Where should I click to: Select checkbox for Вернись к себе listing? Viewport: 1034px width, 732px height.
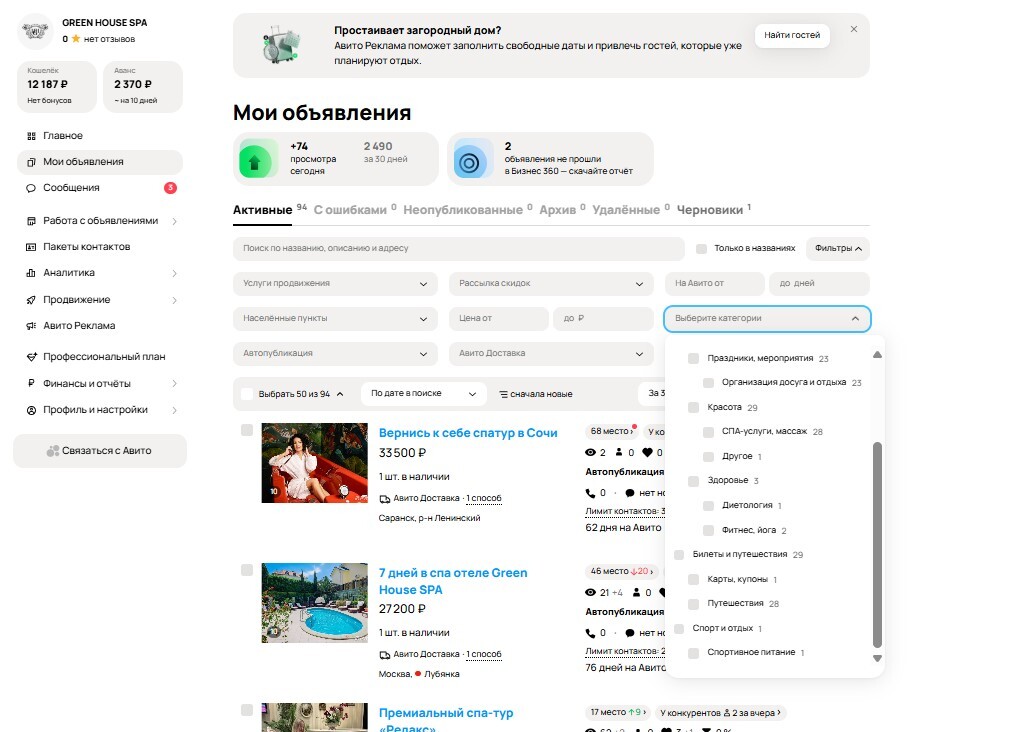(x=247, y=430)
